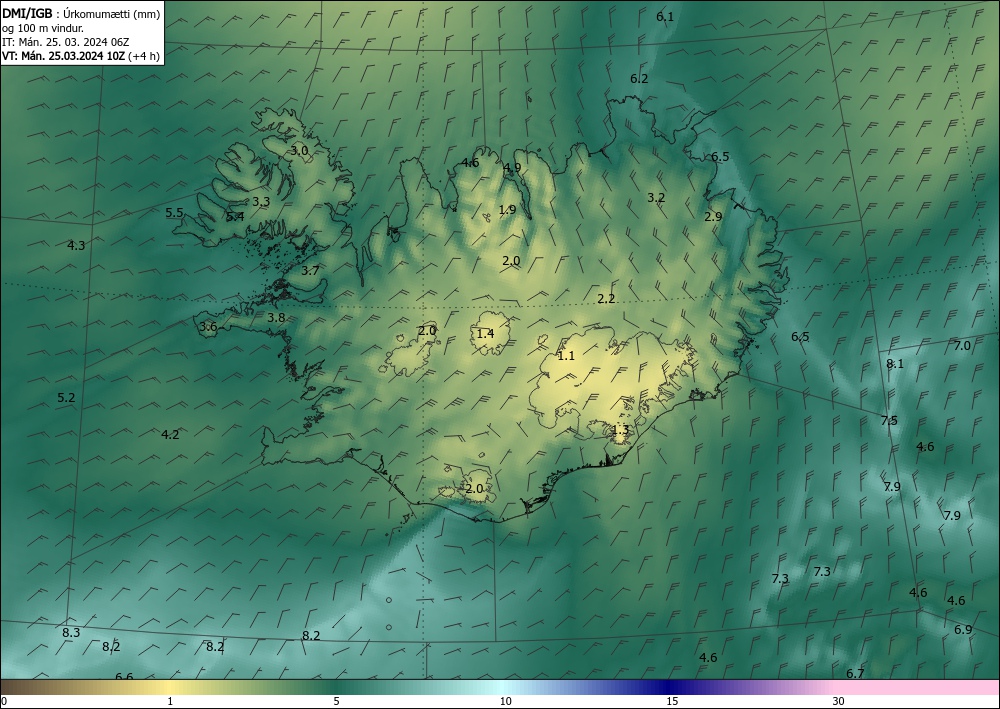Click the 4.3 value over the sea
Viewport: 1000px width, 709px height.
pyautogui.click(x=76, y=245)
